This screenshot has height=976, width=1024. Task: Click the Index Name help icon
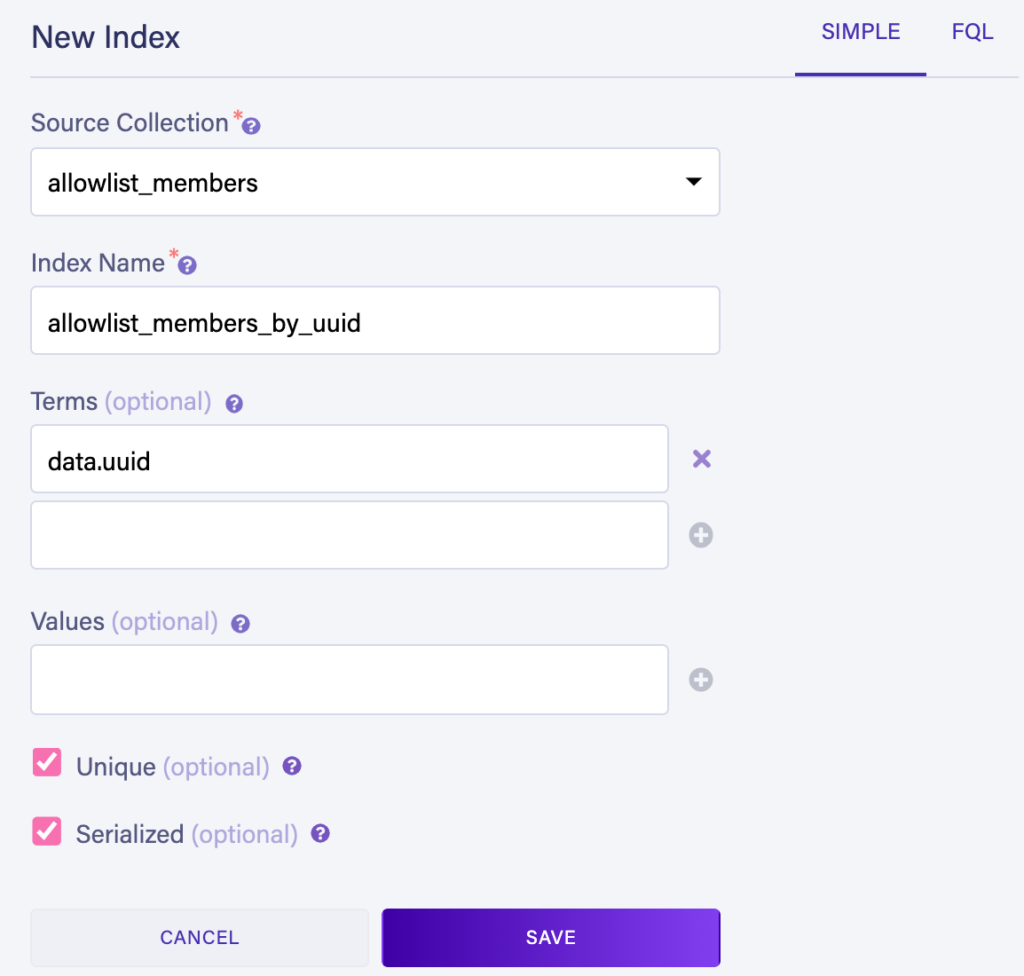point(187,266)
